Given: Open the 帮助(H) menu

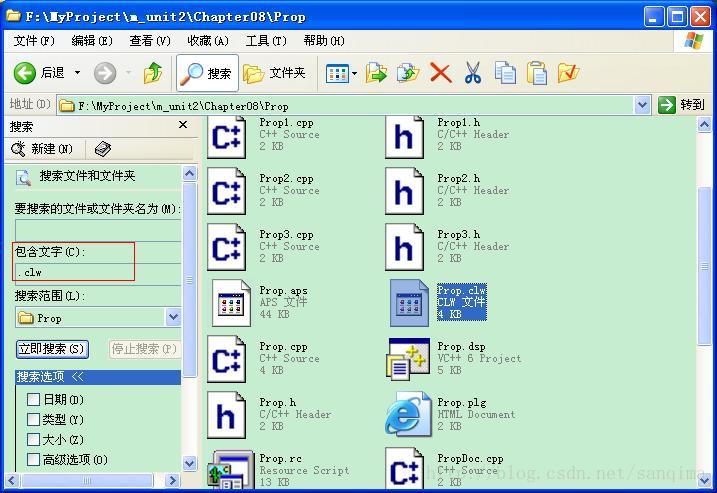Looking at the screenshot, I should (324, 41).
